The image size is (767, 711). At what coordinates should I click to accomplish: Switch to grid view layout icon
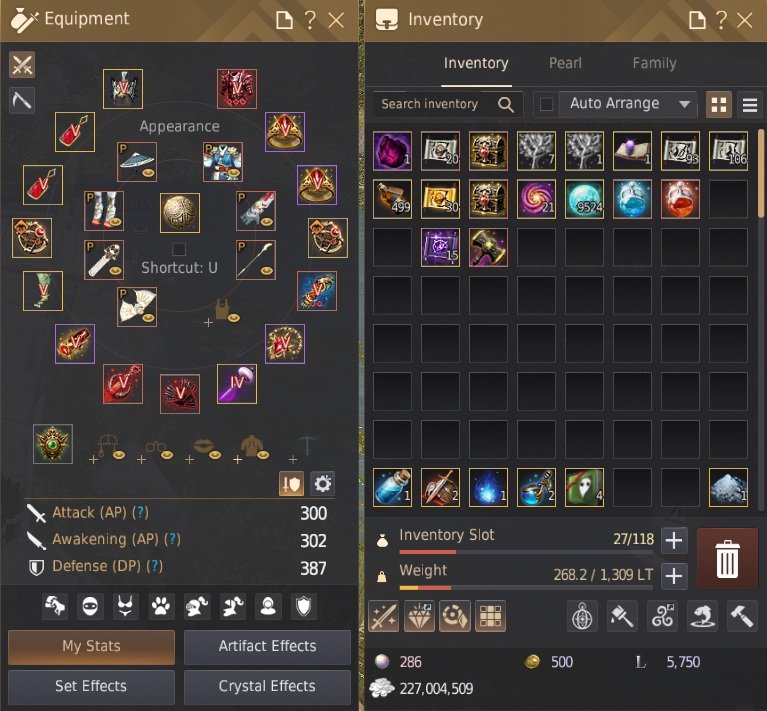[719, 104]
